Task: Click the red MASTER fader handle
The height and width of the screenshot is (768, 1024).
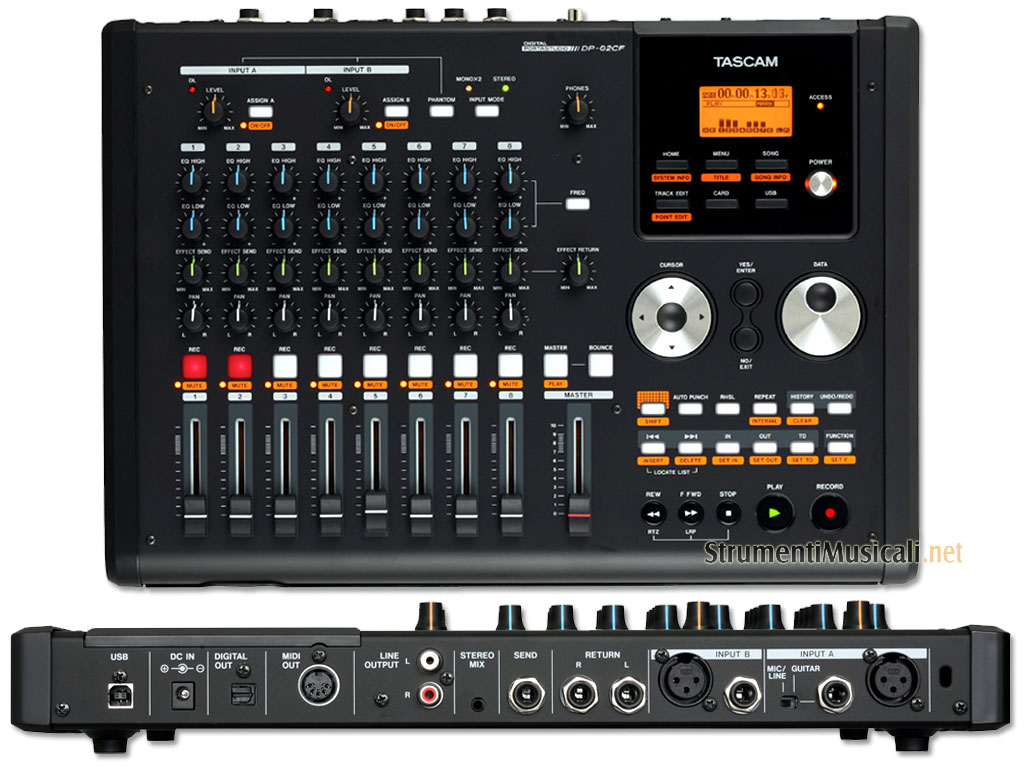Action: coord(578,517)
